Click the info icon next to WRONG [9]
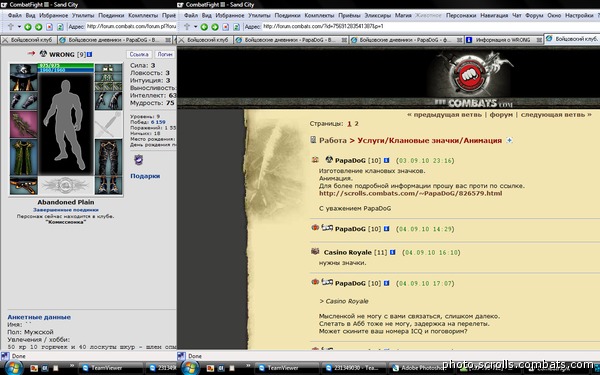 [90, 54]
